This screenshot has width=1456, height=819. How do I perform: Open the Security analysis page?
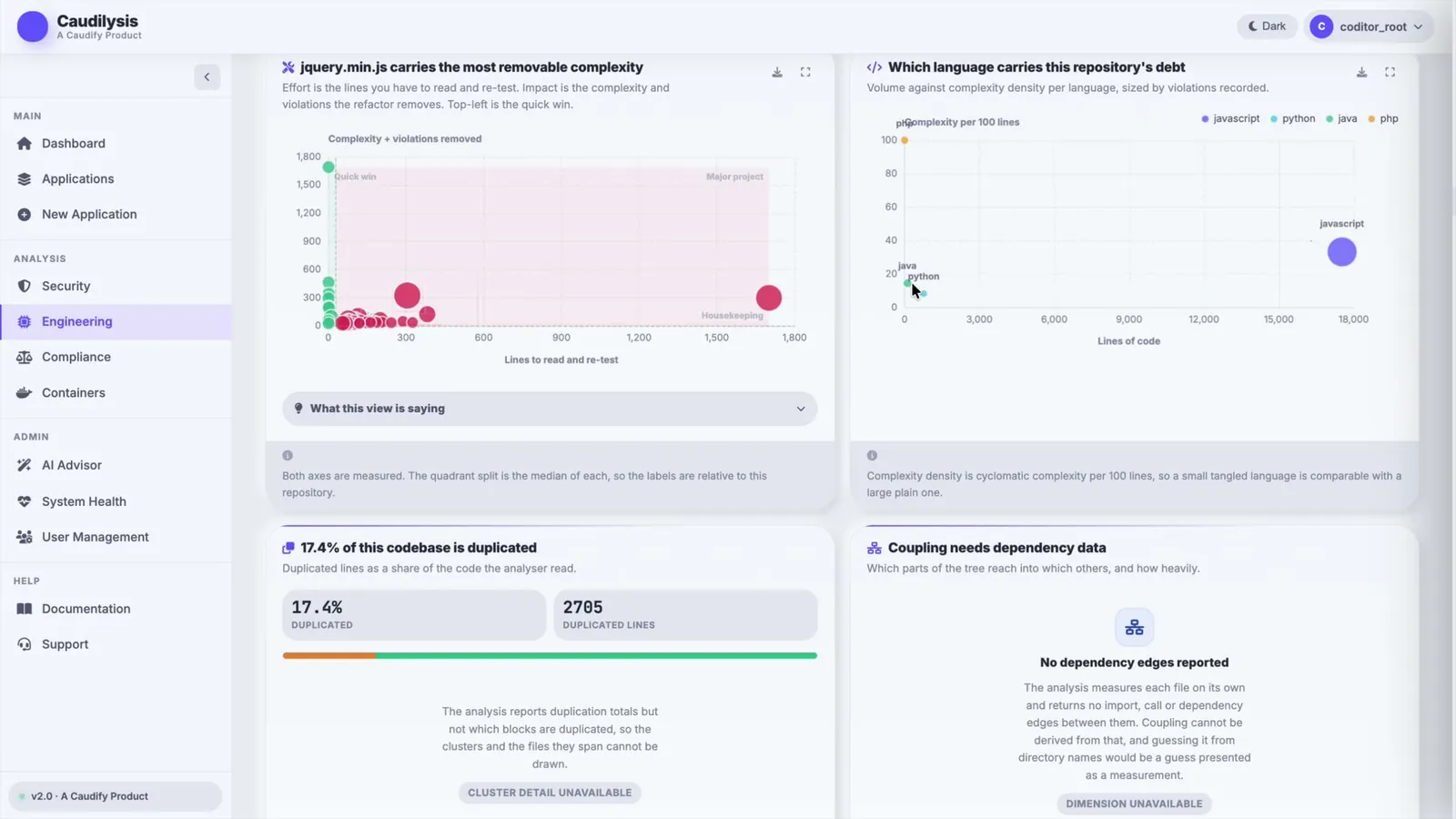(116, 286)
